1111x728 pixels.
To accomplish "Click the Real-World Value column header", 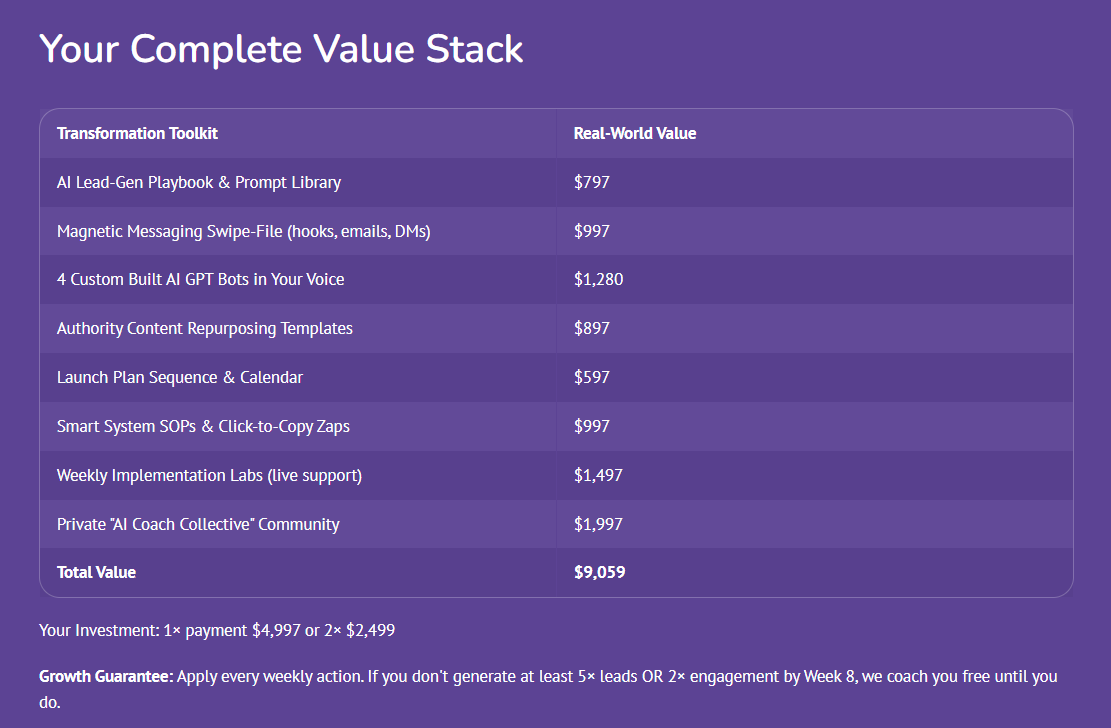I will coord(634,133).
